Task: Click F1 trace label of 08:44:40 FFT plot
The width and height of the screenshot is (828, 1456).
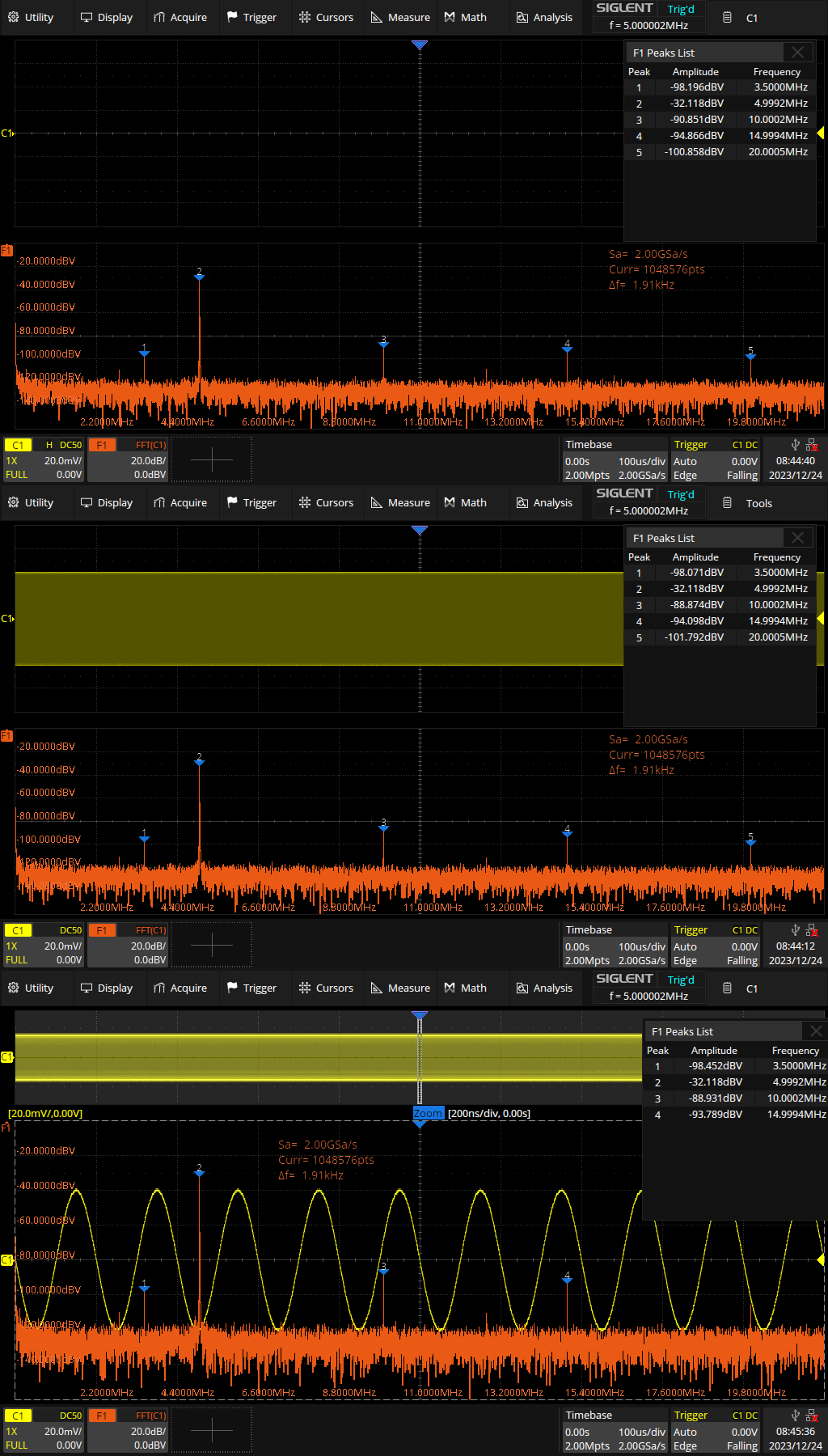Action: click(x=6, y=250)
